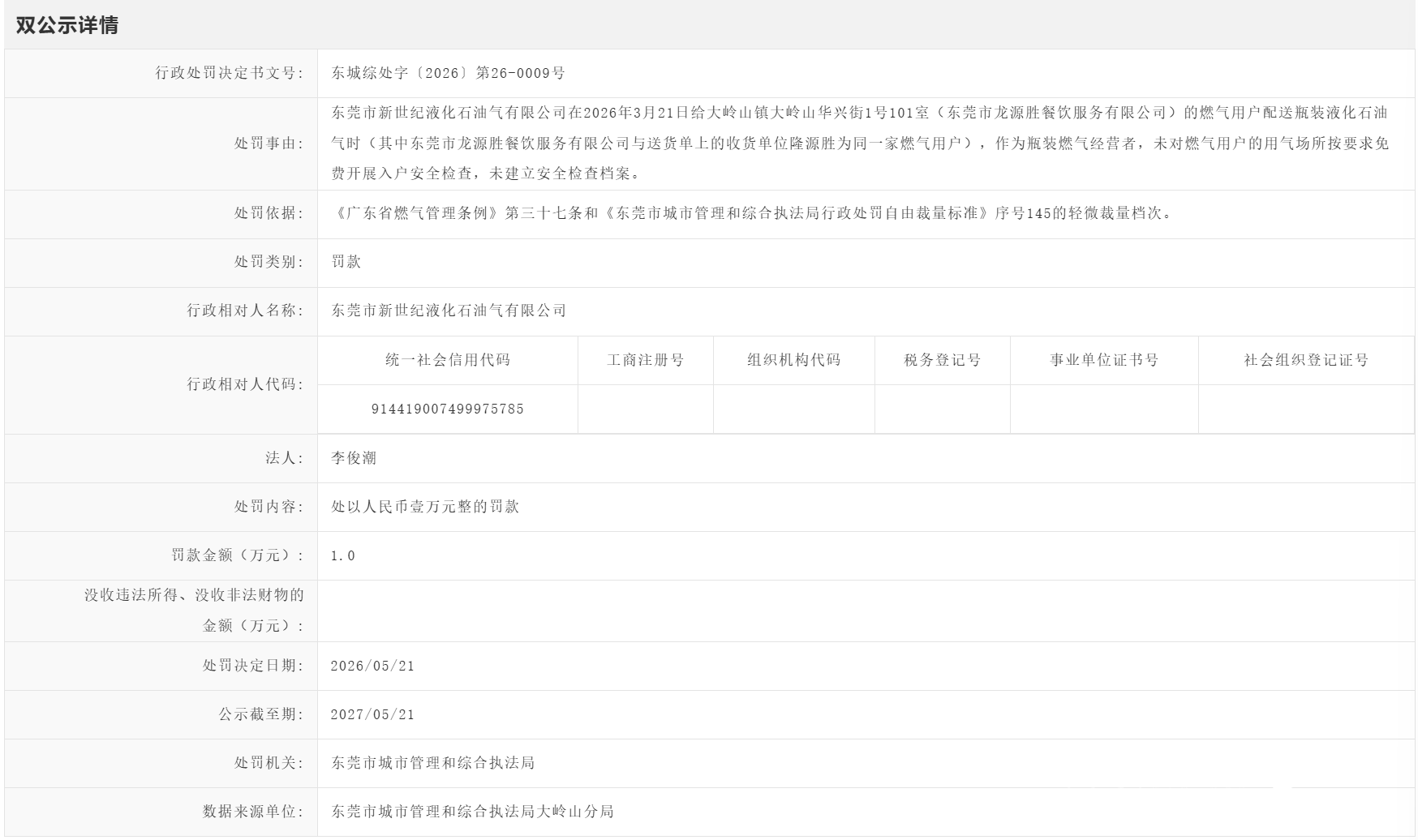The width and height of the screenshot is (1418, 840).
Task: Click the penalty reason paragraph text
Action: point(860,144)
